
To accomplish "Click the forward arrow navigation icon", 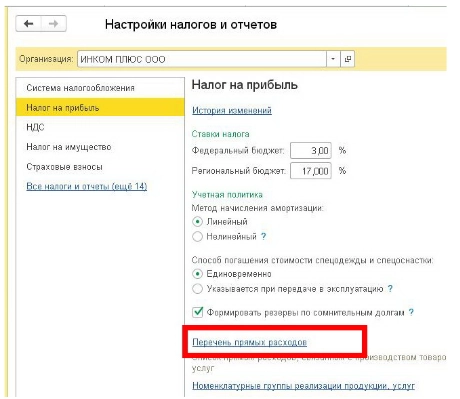I will click(x=53, y=24).
